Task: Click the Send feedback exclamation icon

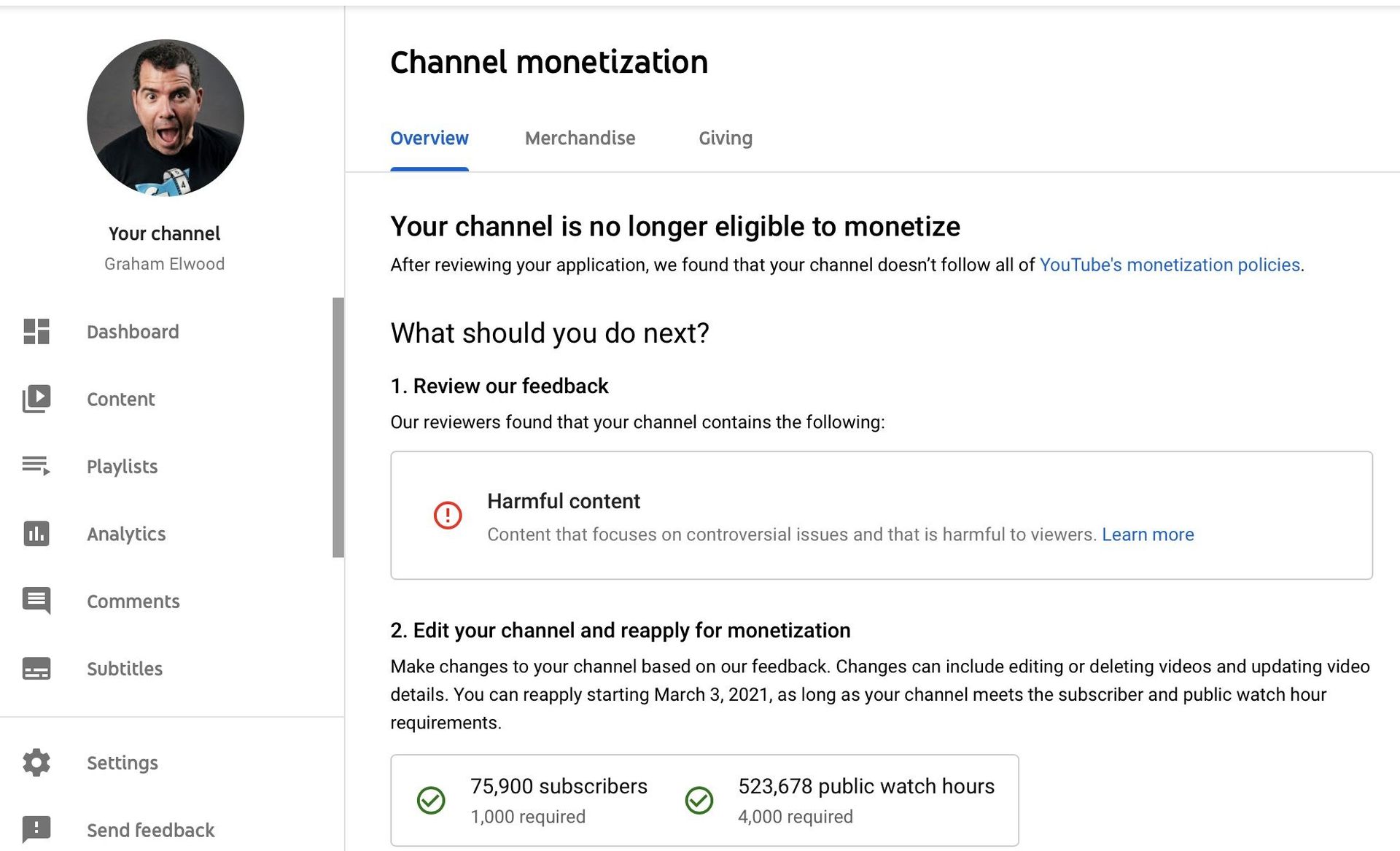Action: [x=36, y=830]
